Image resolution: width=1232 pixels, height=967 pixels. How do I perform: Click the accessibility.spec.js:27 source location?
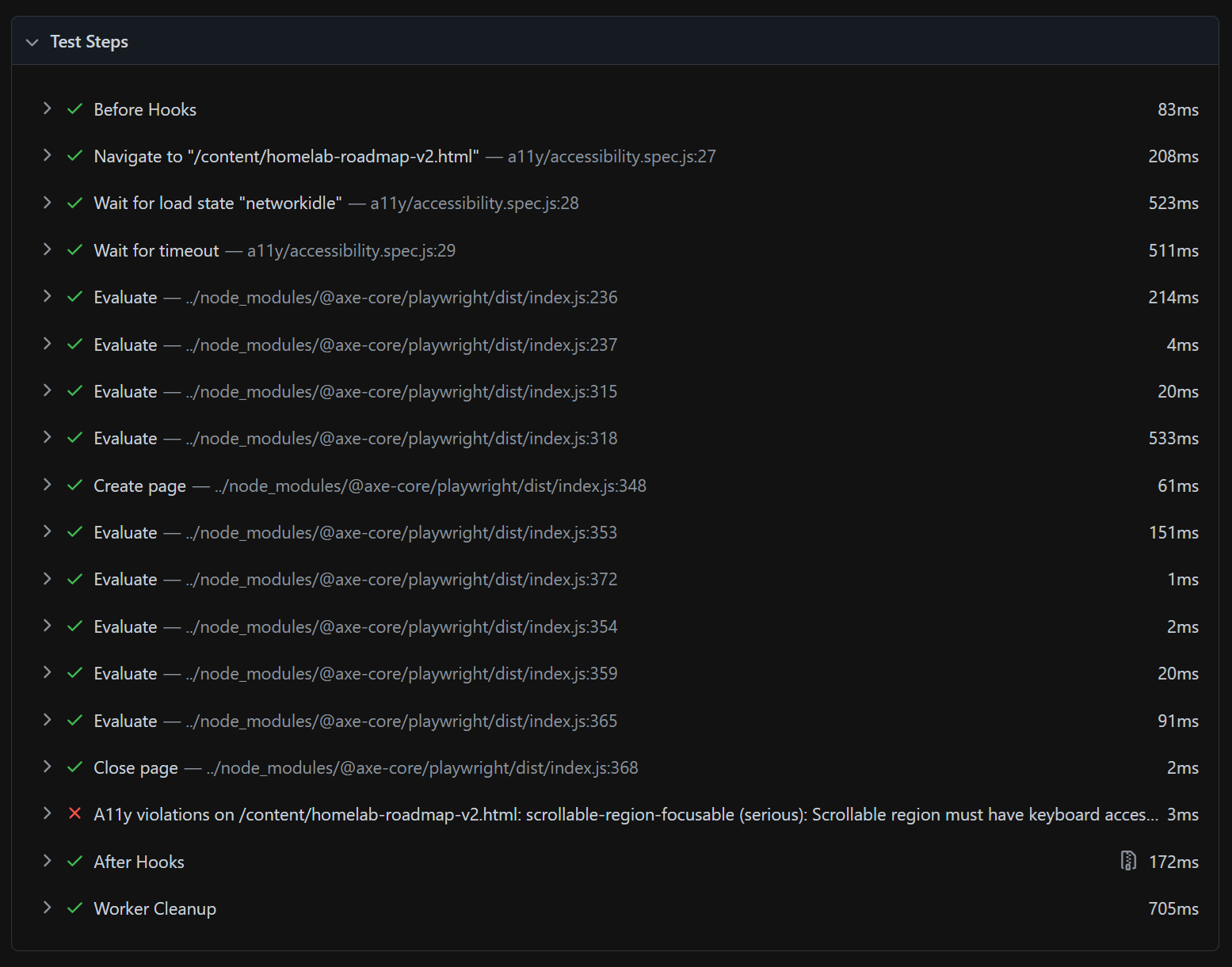click(x=611, y=157)
